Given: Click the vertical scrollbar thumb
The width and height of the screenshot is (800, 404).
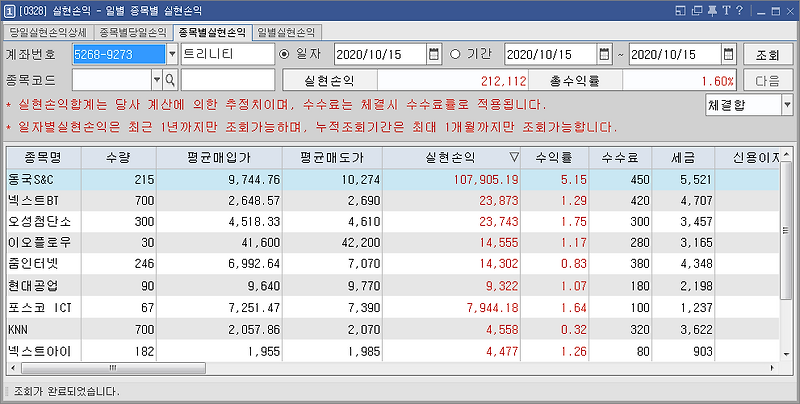Looking at the screenshot, I should tap(786, 231).
